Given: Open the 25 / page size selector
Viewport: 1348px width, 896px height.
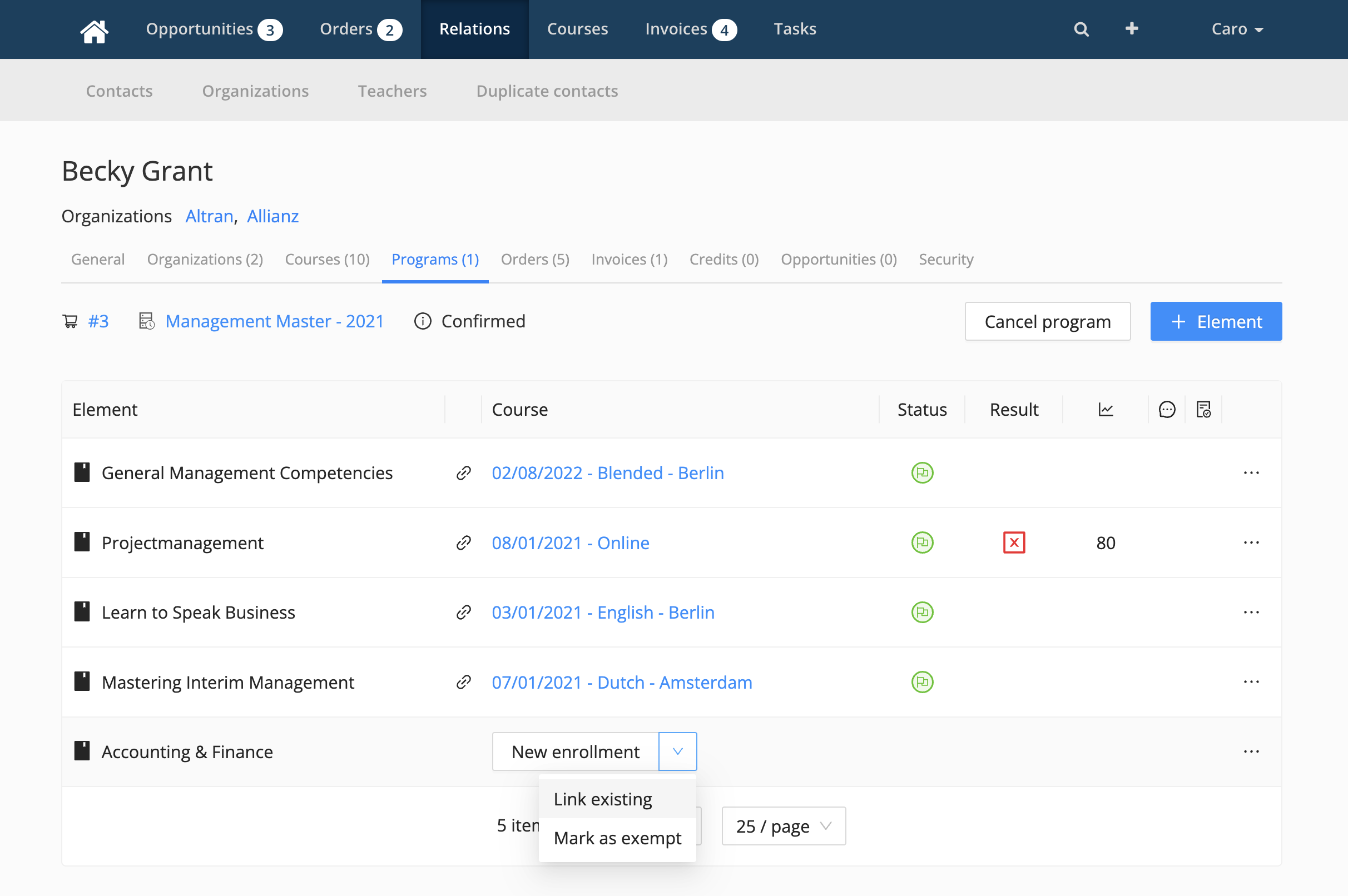Looking at the screenshot, I should (784, 826).
